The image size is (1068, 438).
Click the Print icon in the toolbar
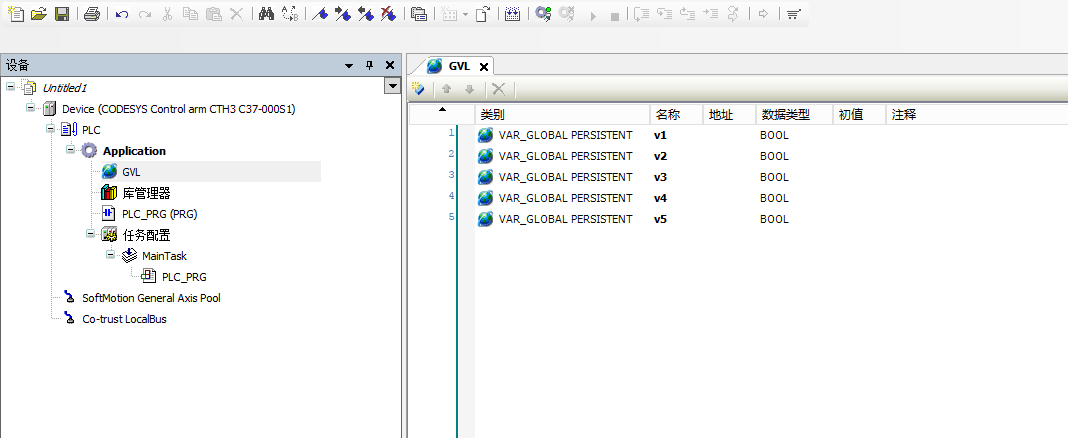92,14
